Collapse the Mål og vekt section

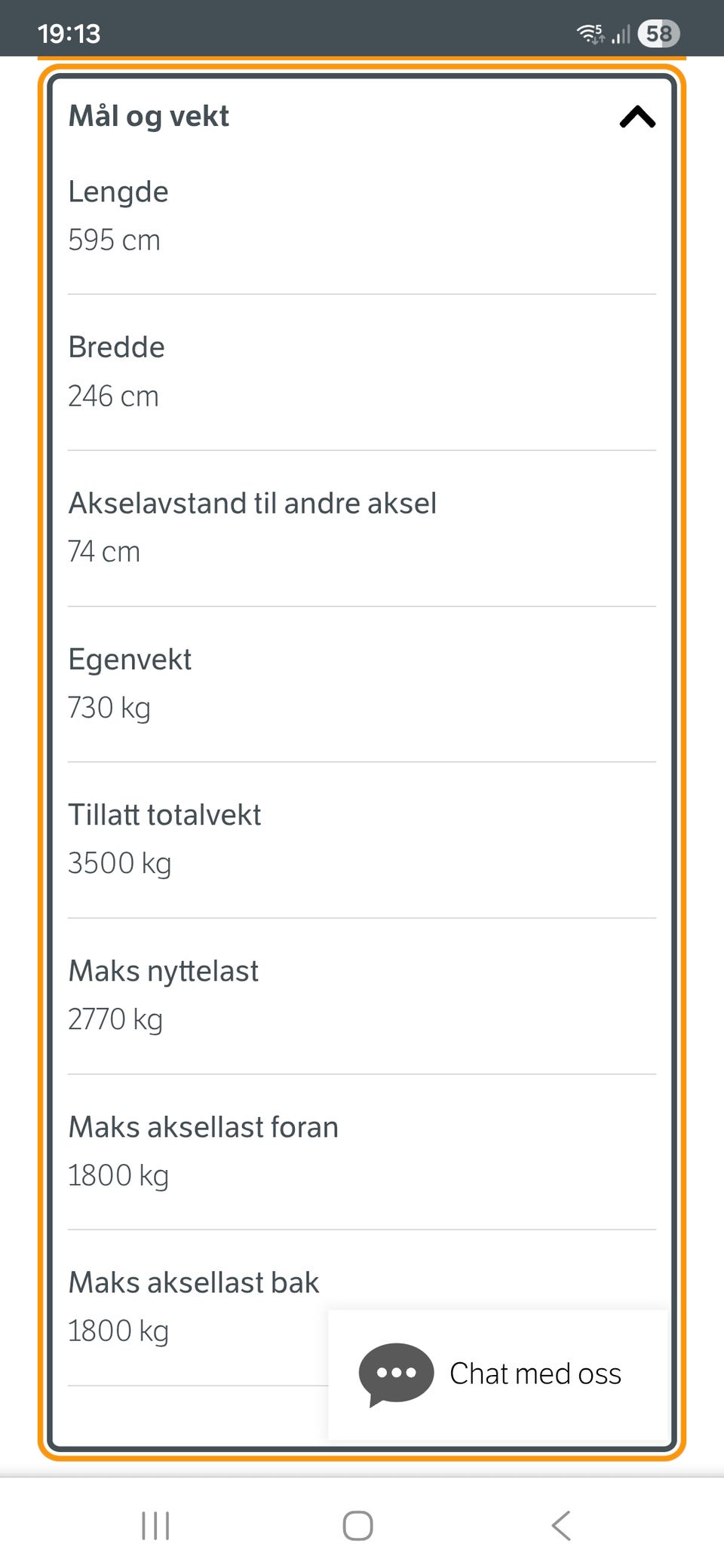point(637,117)
